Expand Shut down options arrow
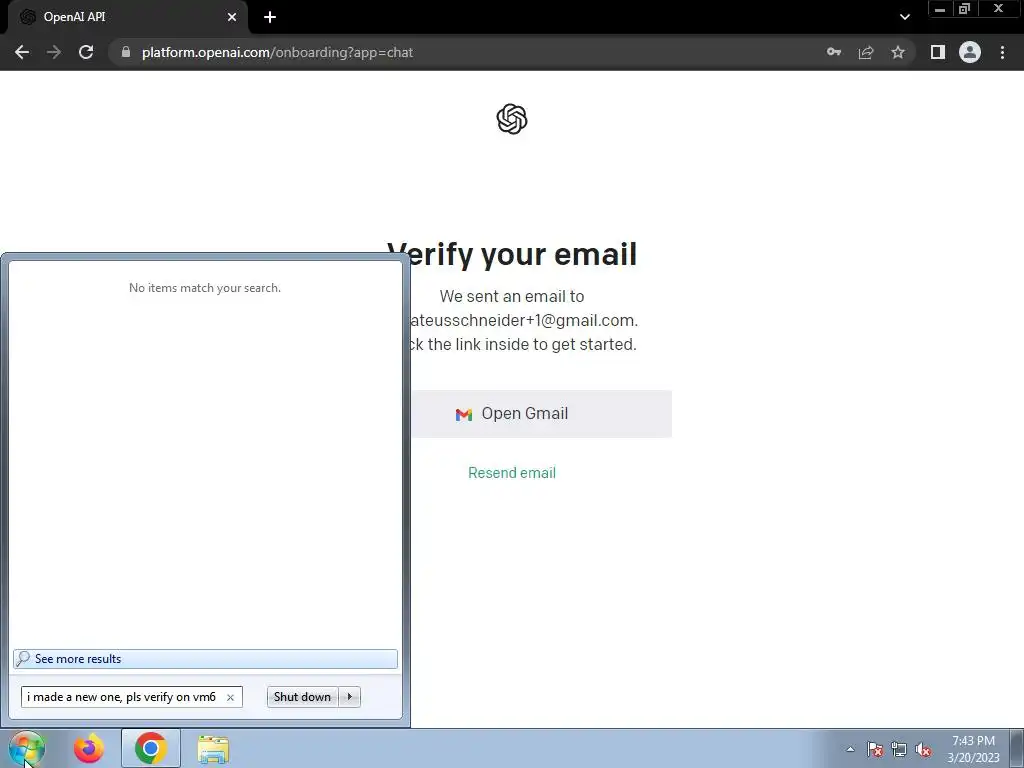This screenshot has height=768, width=1024. (350, 697)
